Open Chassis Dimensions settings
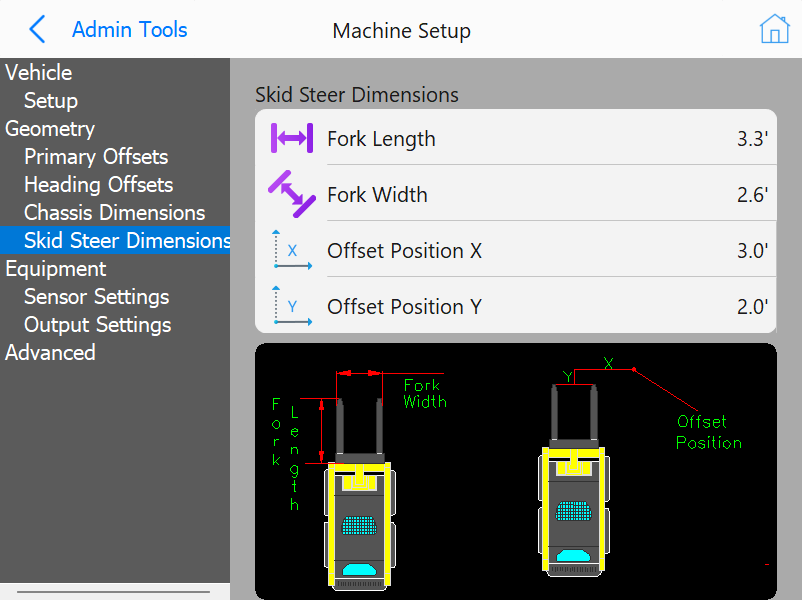802x600 pixels. [115, 213]
